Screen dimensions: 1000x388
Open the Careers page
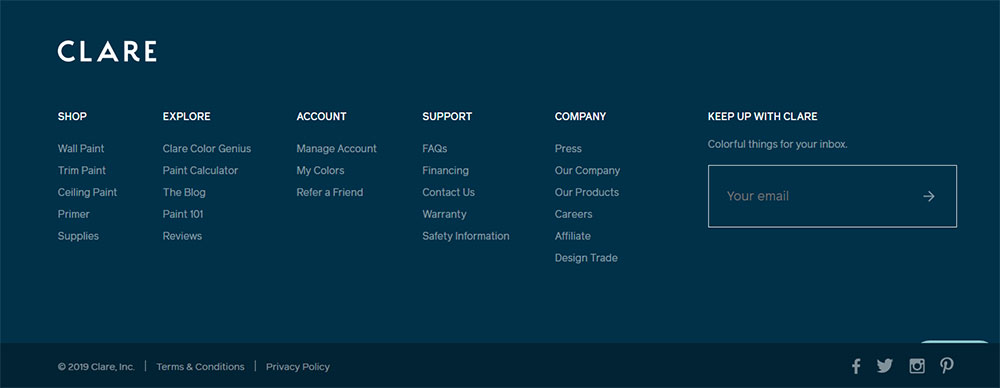(x=573, y=214)
